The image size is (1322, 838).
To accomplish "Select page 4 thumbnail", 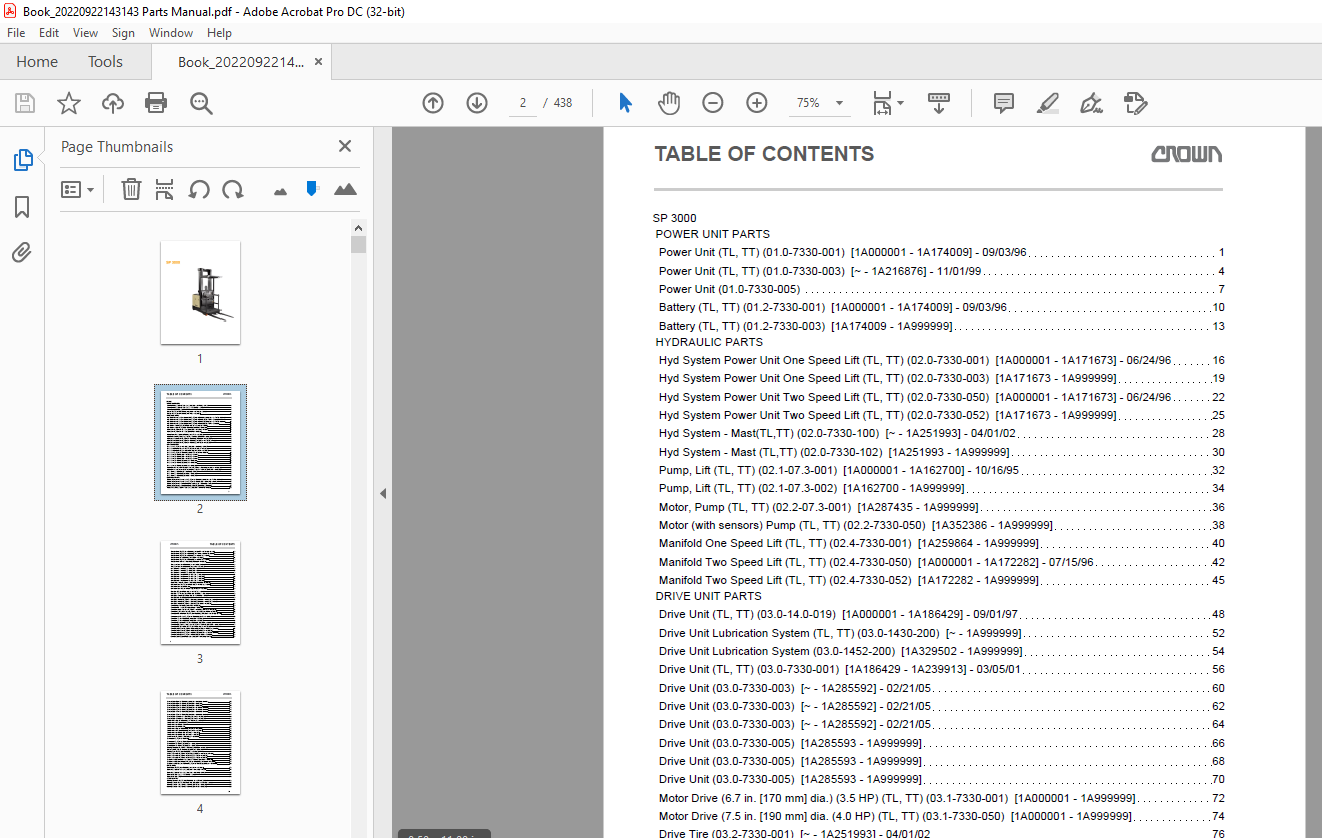I will pos(200,742).
